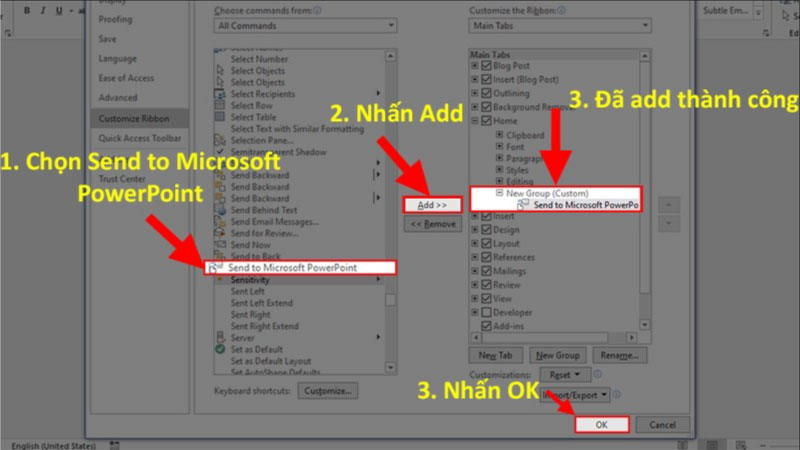Open the Advanced options category
Viewport: 800px width, 450px height.
tap(118, 97)
